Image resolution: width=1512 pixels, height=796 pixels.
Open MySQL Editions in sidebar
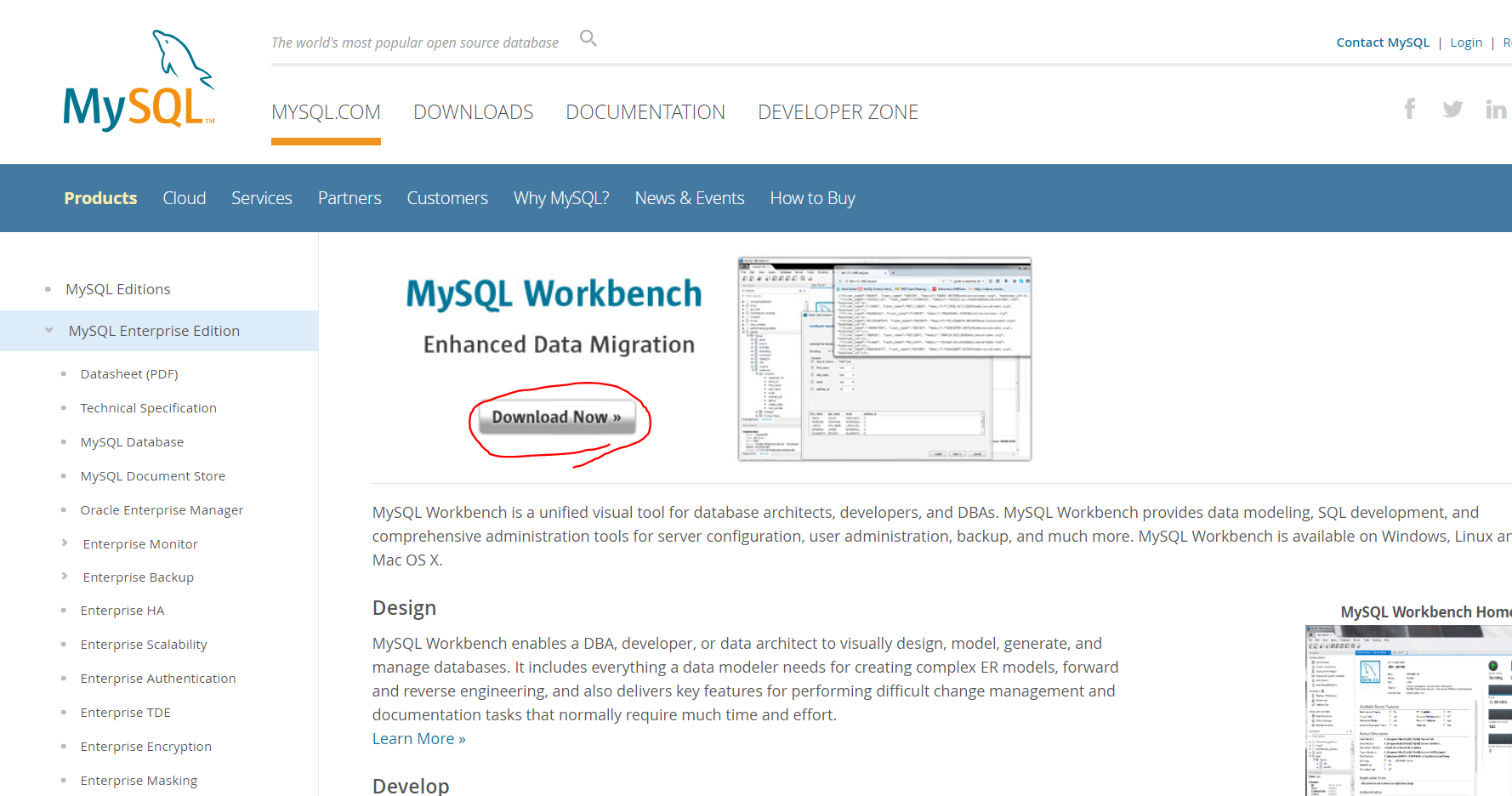[118, 289]
